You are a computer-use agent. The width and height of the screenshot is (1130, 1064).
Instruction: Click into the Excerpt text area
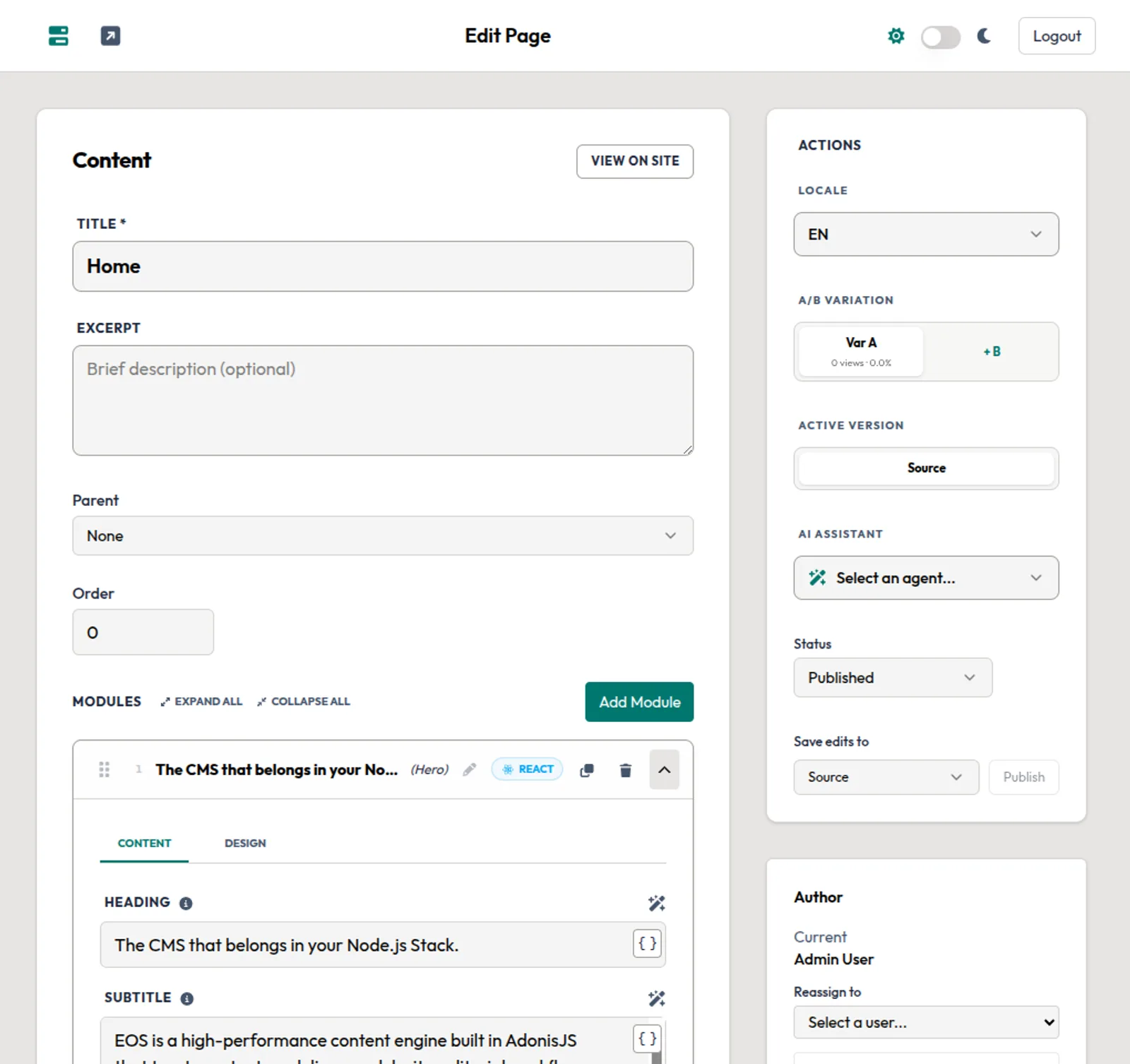tap(382, 400)
